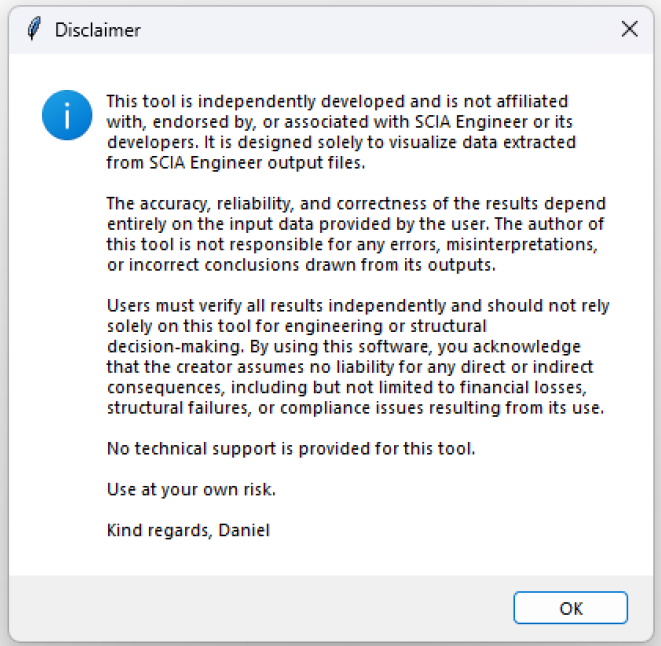Screen dimensions: 661x646
Task: Click the line starting 'Users must verify all results'
Action: coord(358,306)
